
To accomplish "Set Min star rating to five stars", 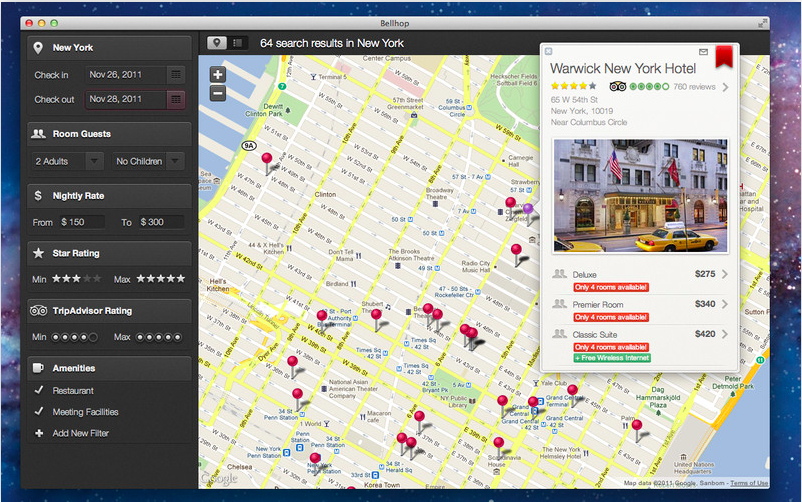I will pyautogui.click(x=97, y=279).
